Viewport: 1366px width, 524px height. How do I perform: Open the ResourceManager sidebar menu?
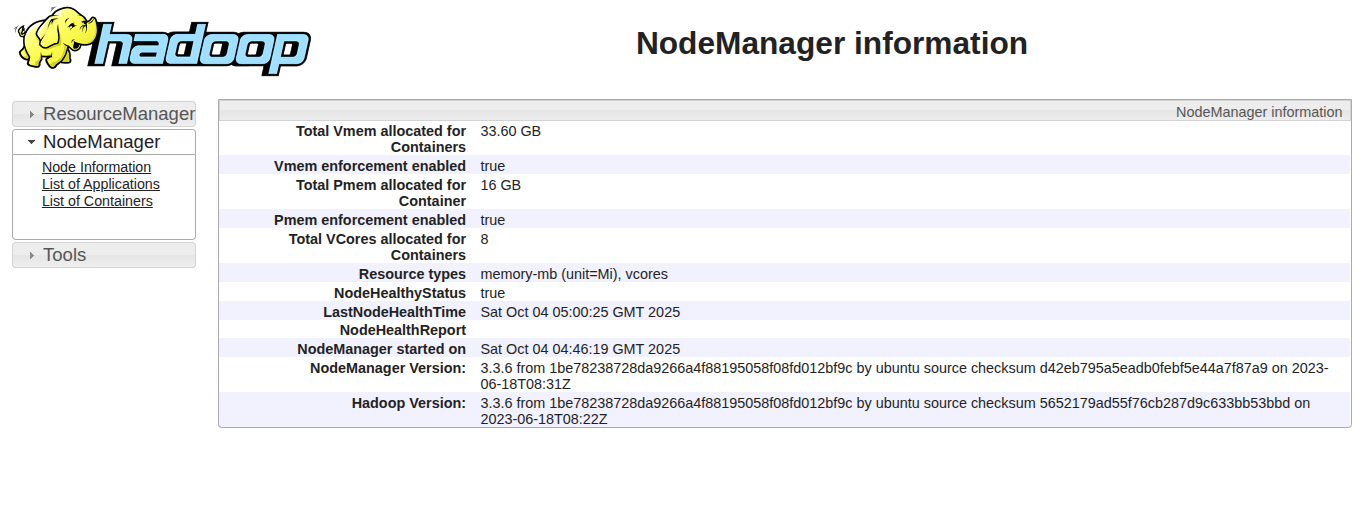pyautogui.click(x=118, y=114)
